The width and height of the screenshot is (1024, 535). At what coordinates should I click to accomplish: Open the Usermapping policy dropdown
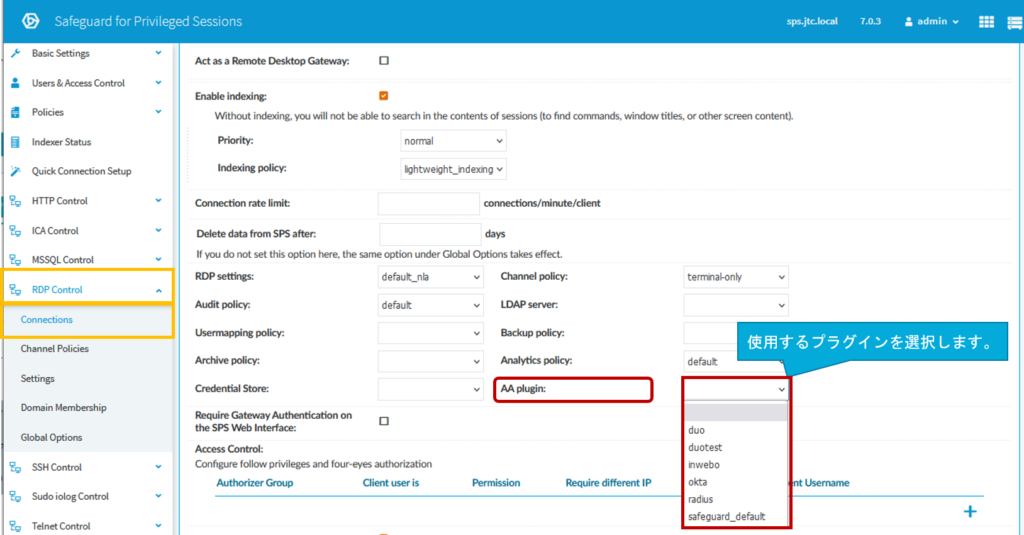pos(430,333)
